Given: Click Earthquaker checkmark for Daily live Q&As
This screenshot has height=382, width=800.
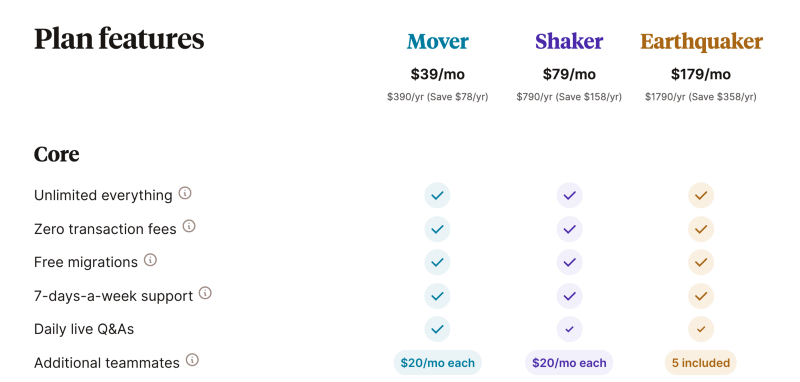Looking at the screenshot, I should [701, 329].
